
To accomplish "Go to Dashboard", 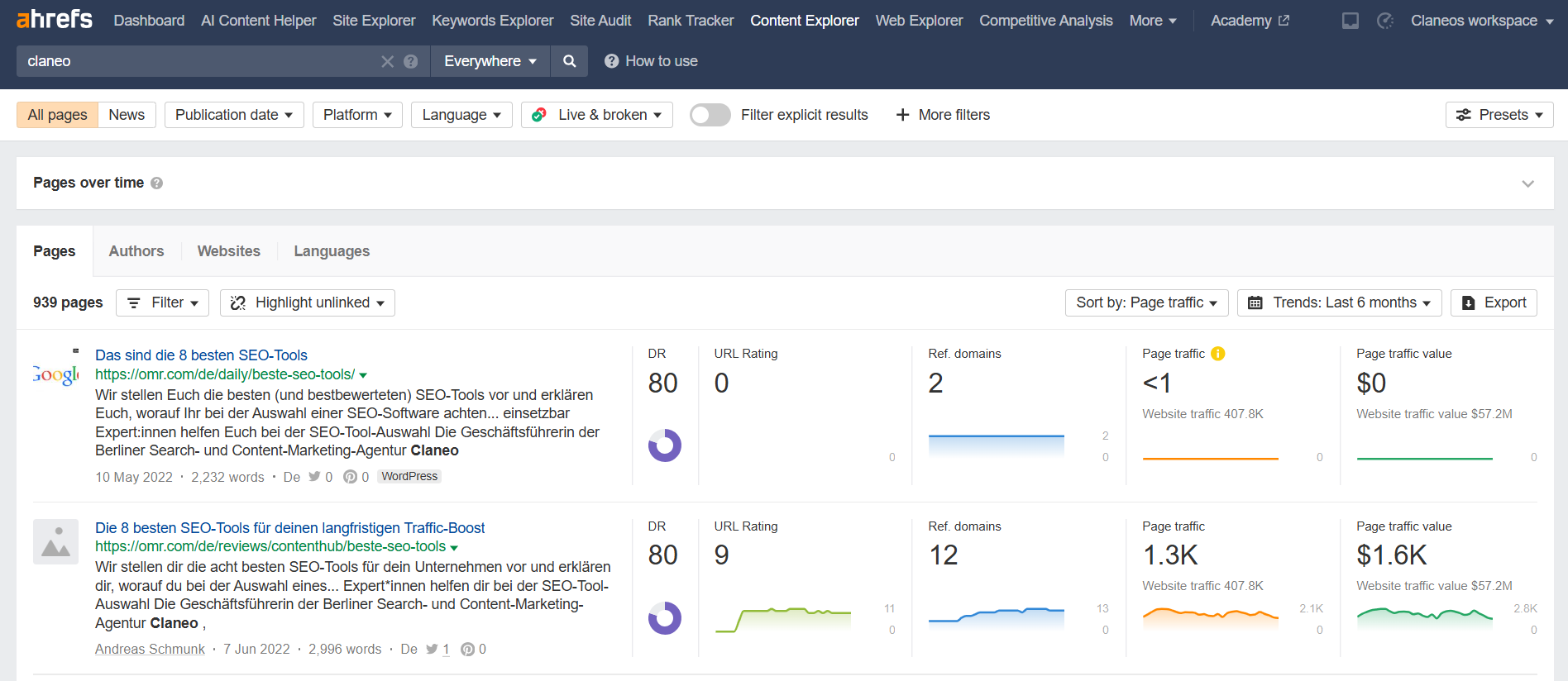I will click(x=149, y=21).
